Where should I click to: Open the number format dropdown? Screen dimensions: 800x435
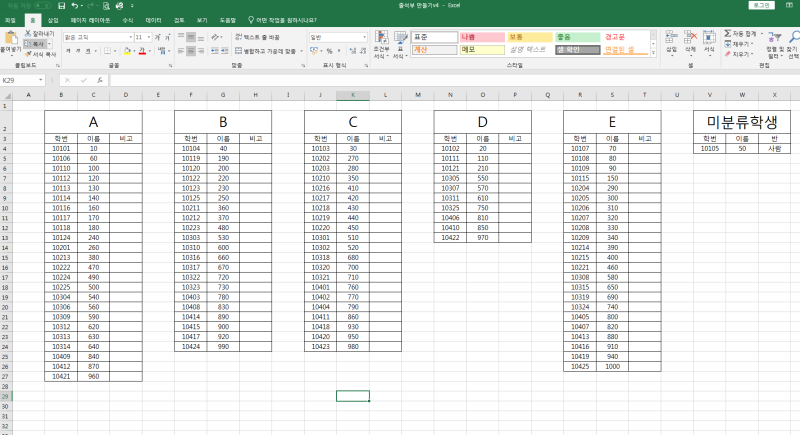tap(364, 37)
